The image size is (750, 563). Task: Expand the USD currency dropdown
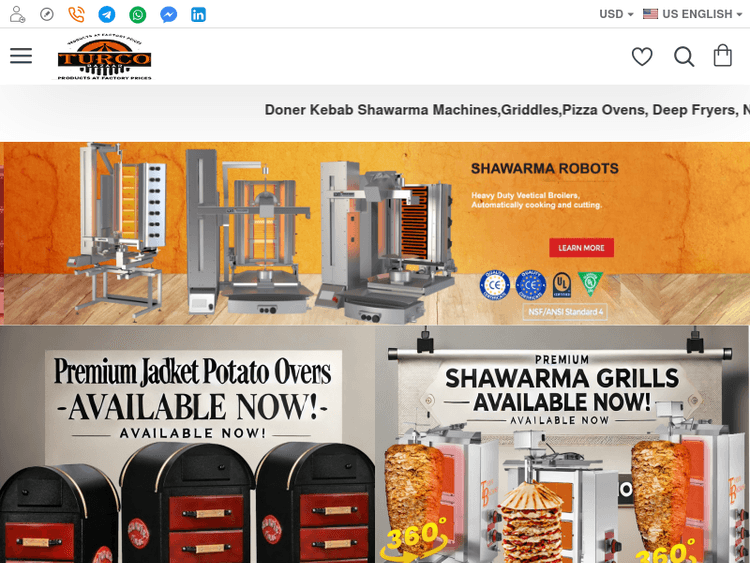[616, 14]
